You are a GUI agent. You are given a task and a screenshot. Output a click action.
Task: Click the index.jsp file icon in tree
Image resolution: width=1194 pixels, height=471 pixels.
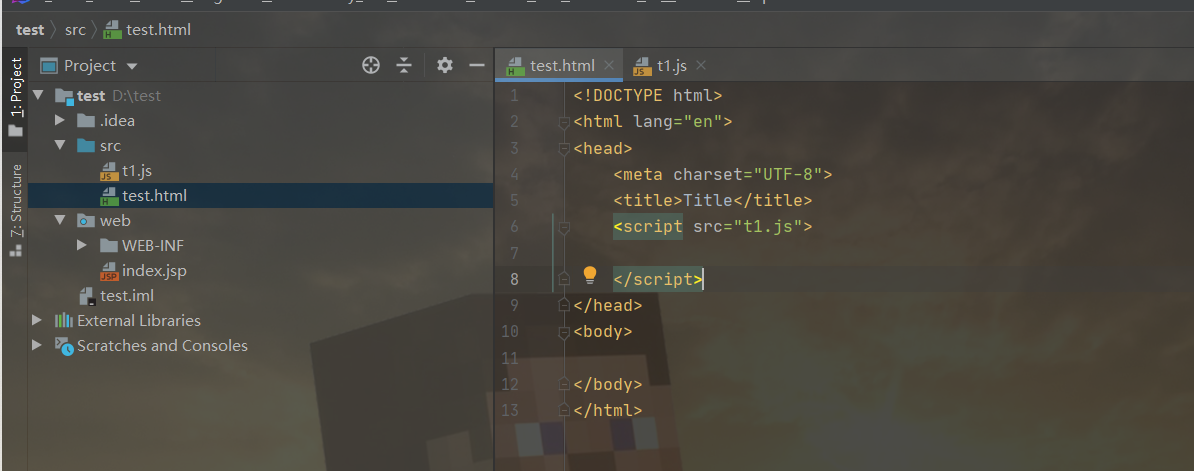click(x=109, y=272)
